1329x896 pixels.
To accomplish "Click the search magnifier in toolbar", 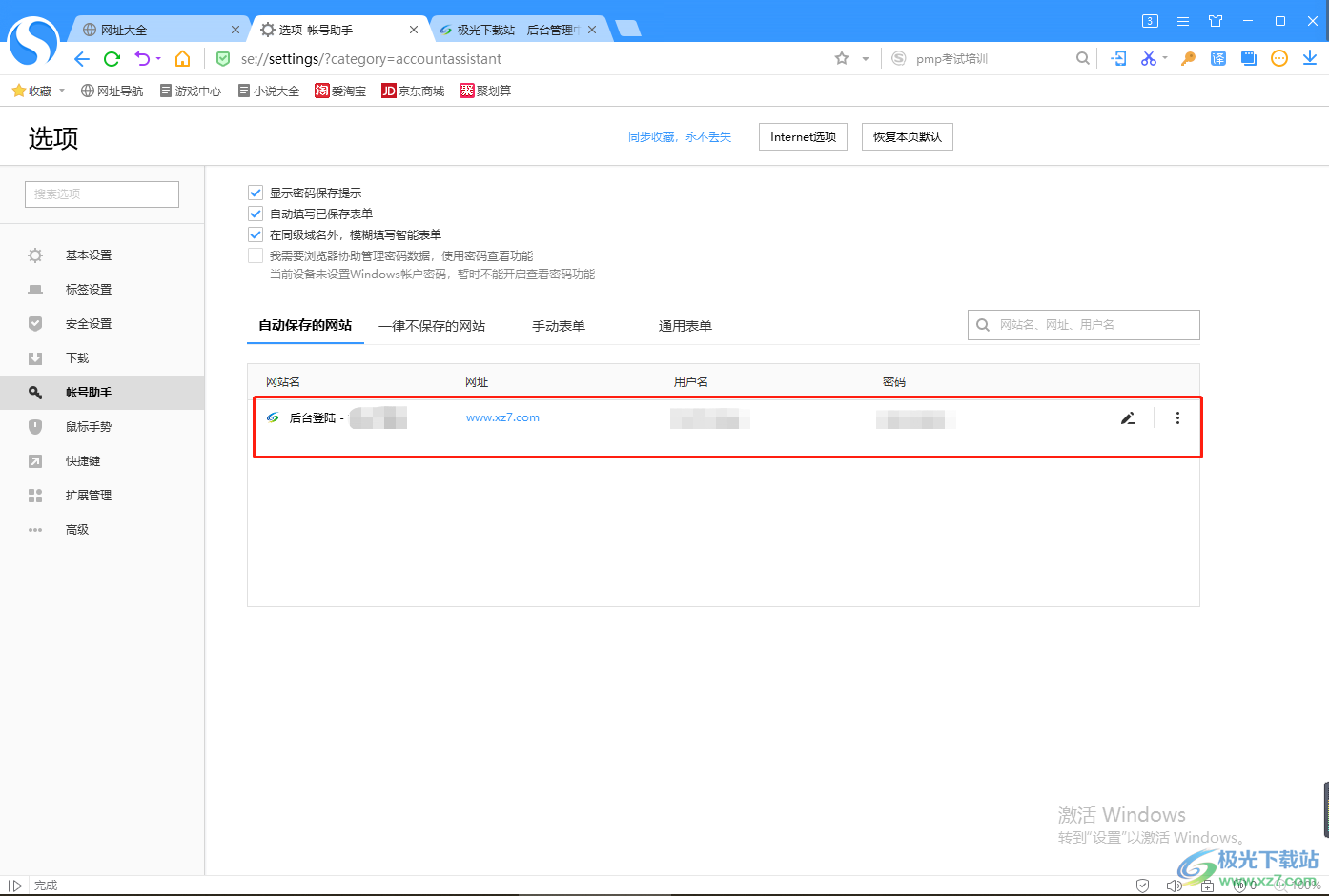I will (x=1082, y=58).
